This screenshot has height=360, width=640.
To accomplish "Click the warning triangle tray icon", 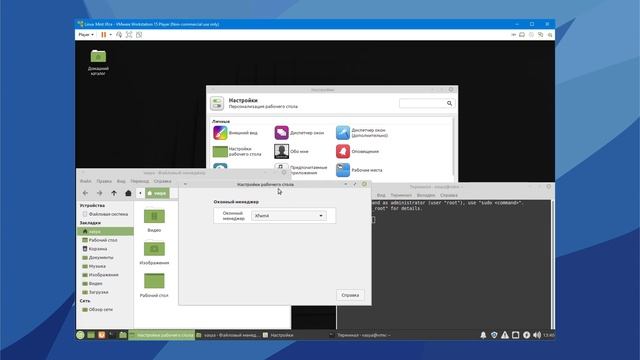I will click(505, 335).
